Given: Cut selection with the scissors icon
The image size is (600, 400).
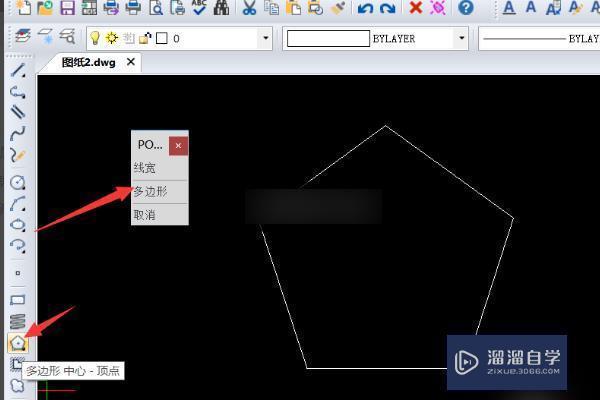Looking at the screenshot, I should pyautogui.click(x=249, y=7).
